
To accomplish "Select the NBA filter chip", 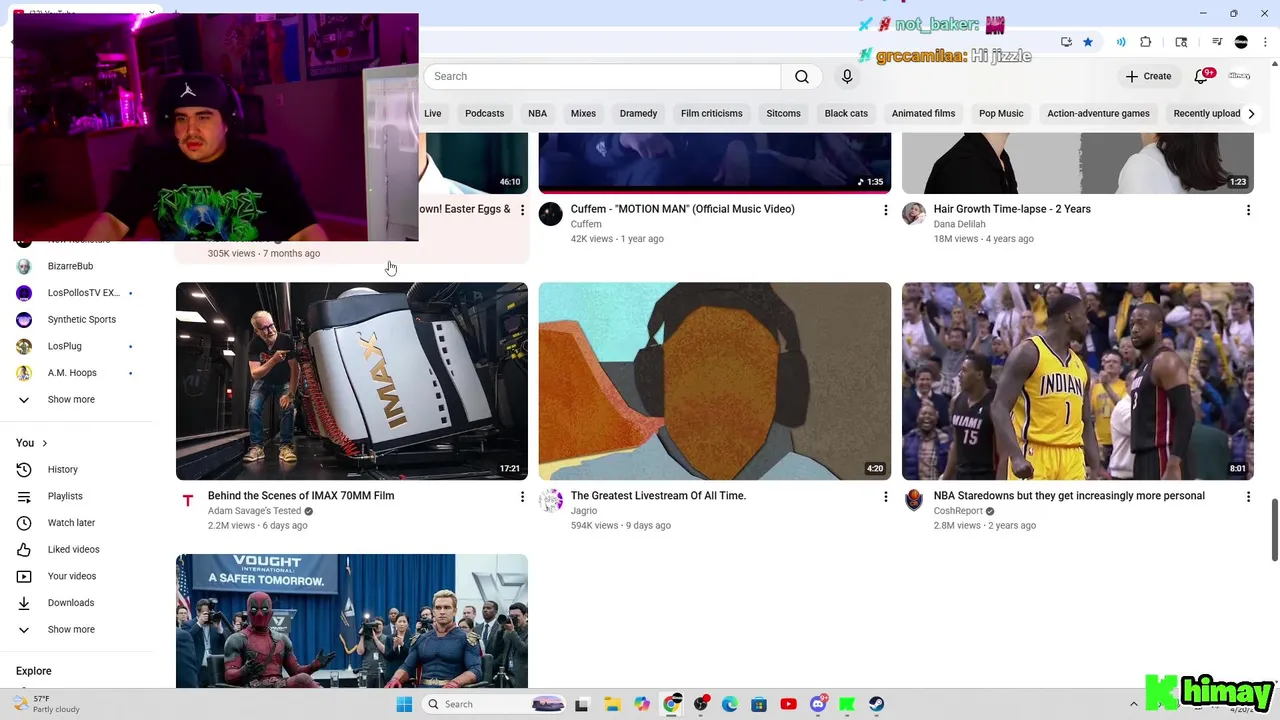I will (x=537, y=114).
